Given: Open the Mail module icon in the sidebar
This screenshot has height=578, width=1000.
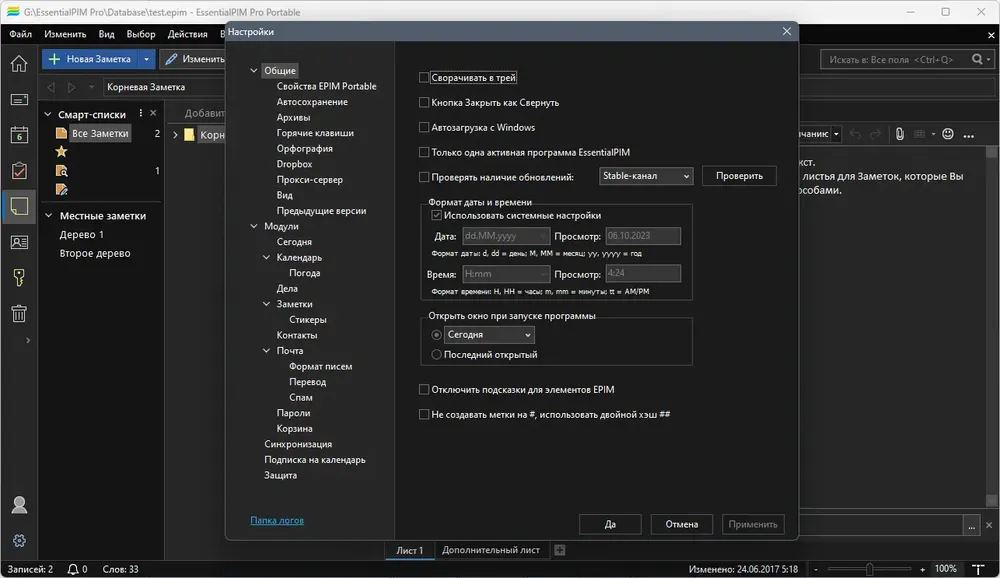Looking at the screenshot, I should coord(19,100).
